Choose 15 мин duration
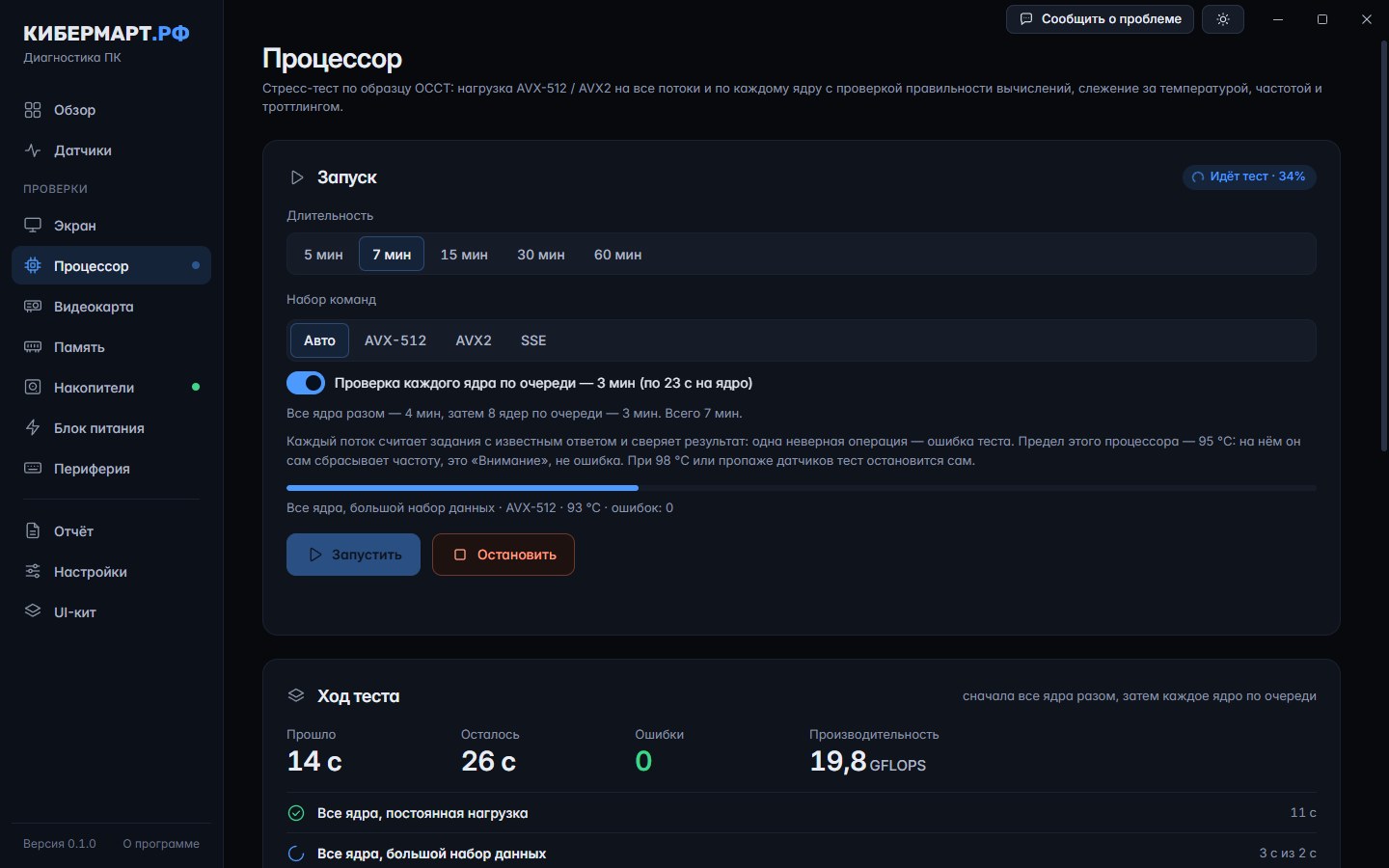 [464, 255]
